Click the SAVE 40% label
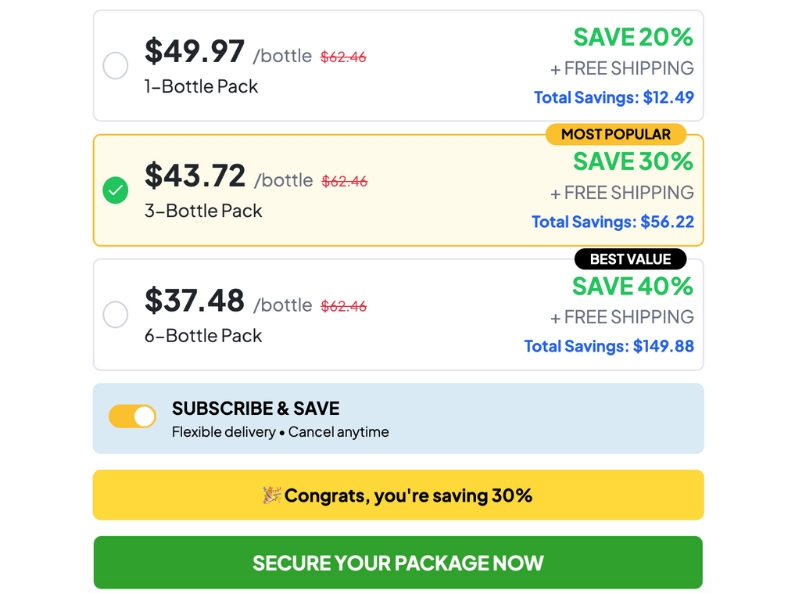 (x=633, y=286)
